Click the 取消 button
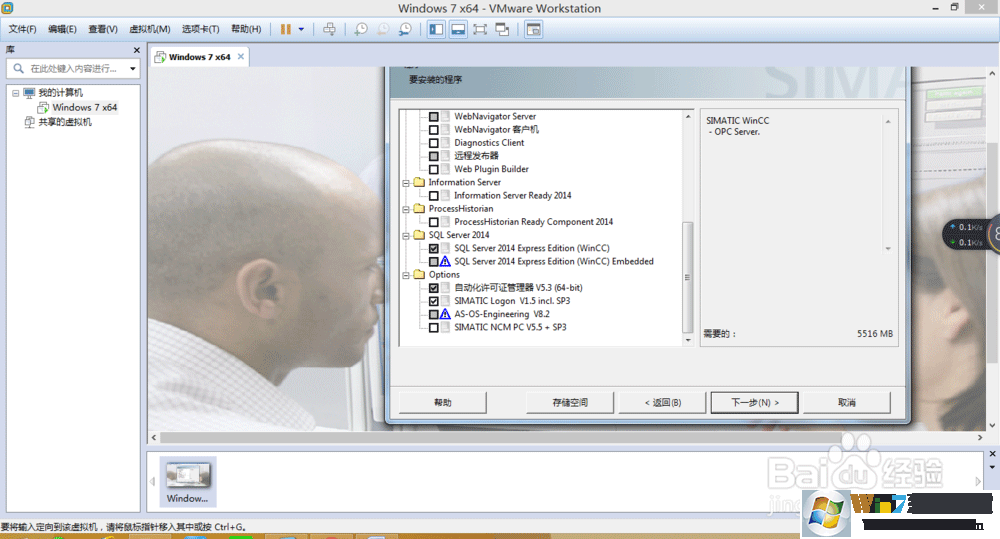The image size is (1000, 539). click(x=847, y=402)
